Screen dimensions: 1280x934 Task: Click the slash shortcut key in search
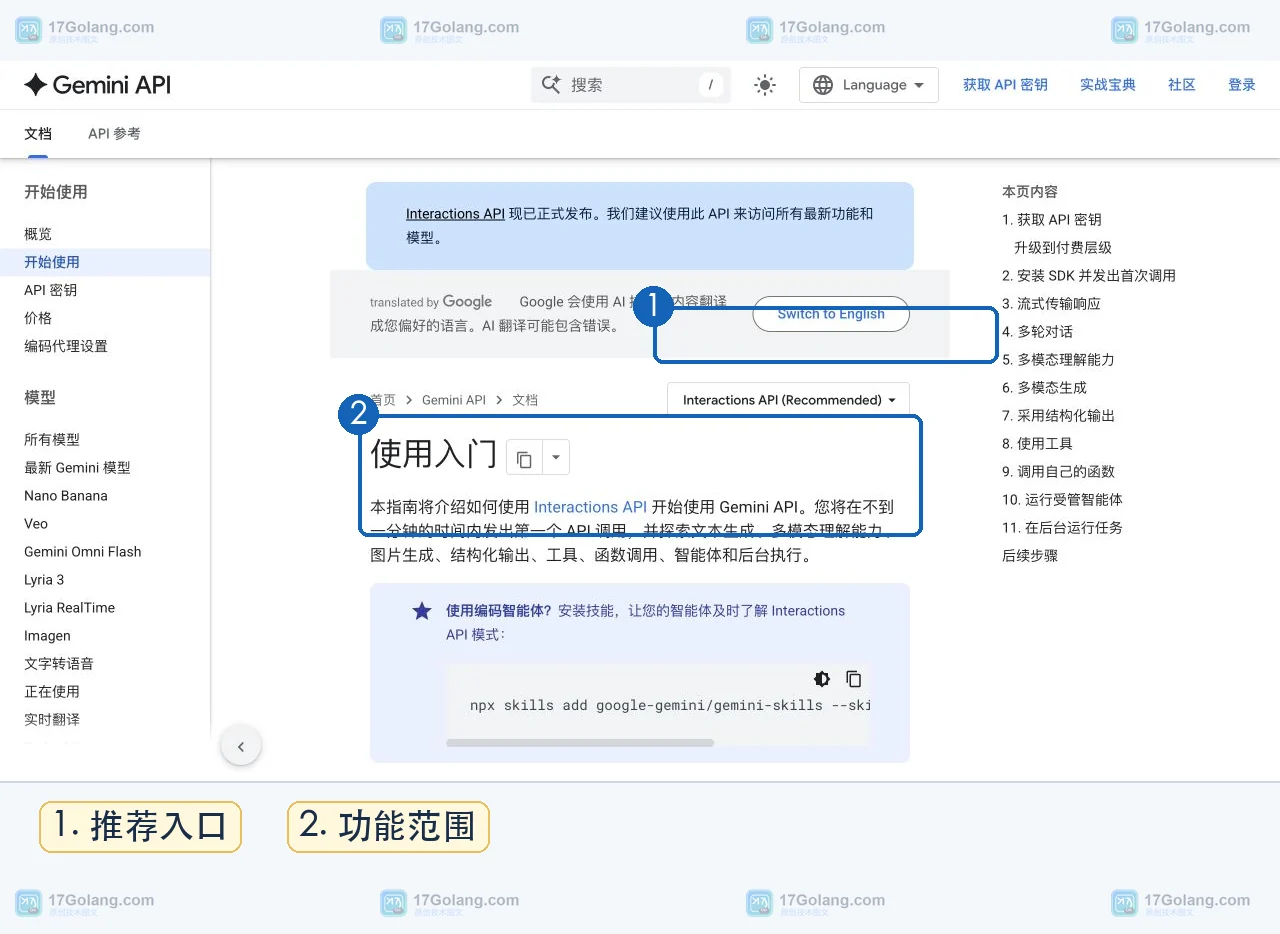click(710, 85)
